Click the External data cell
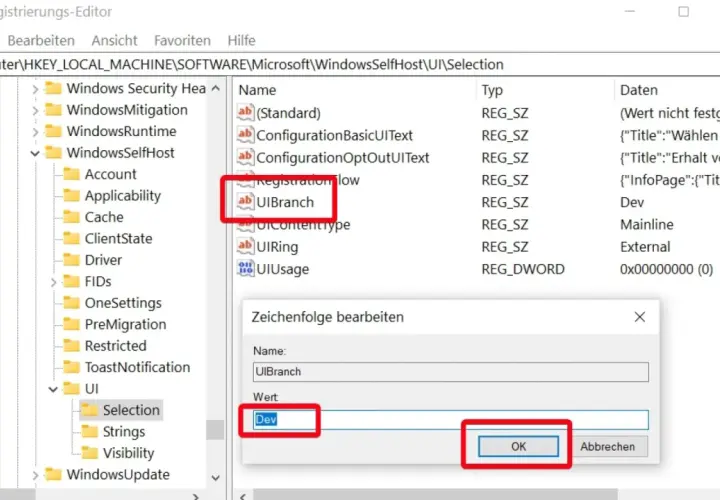The image size is (720, 500). click(645, 247)
